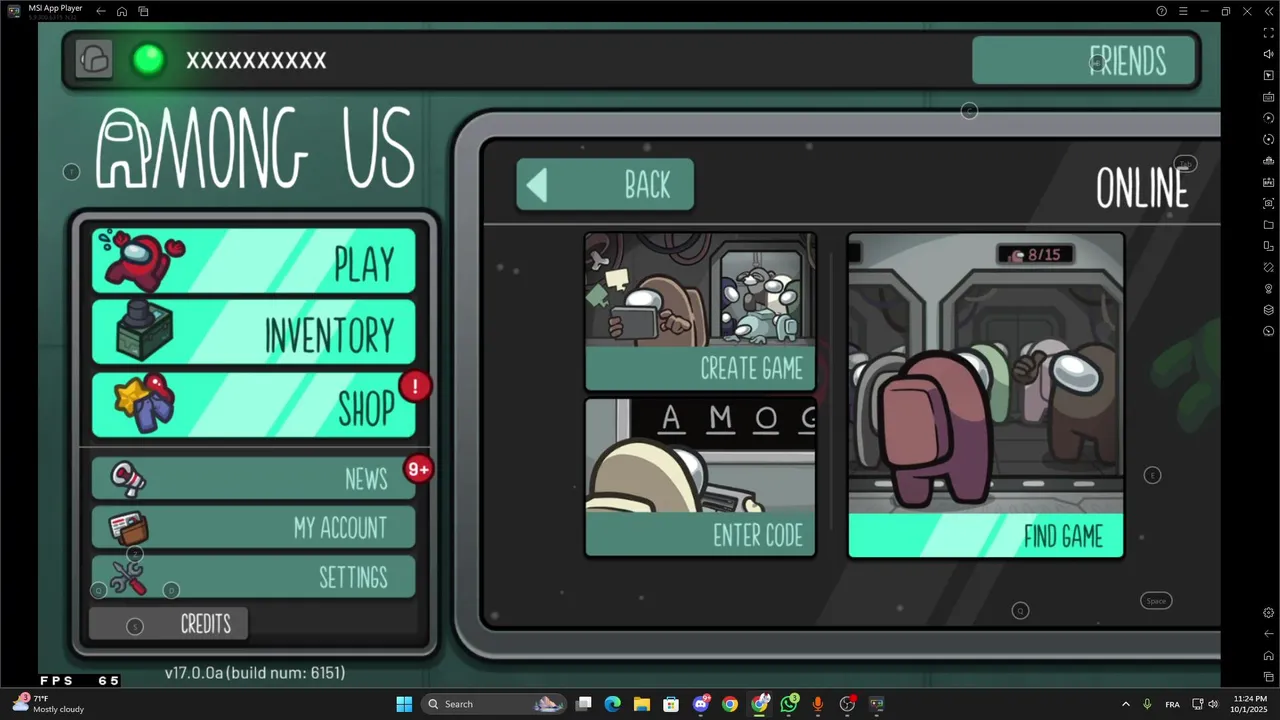Click the home icon in title bar
The height and width of the screenshot is (720, 1280).
(122, 11)
